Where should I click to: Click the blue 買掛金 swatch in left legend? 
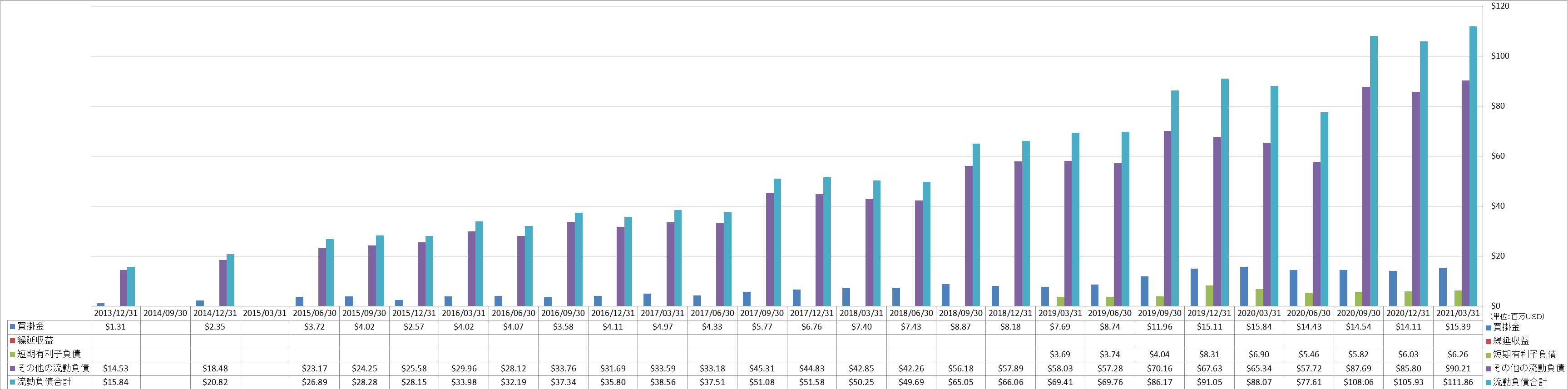(x=12, y=327)
